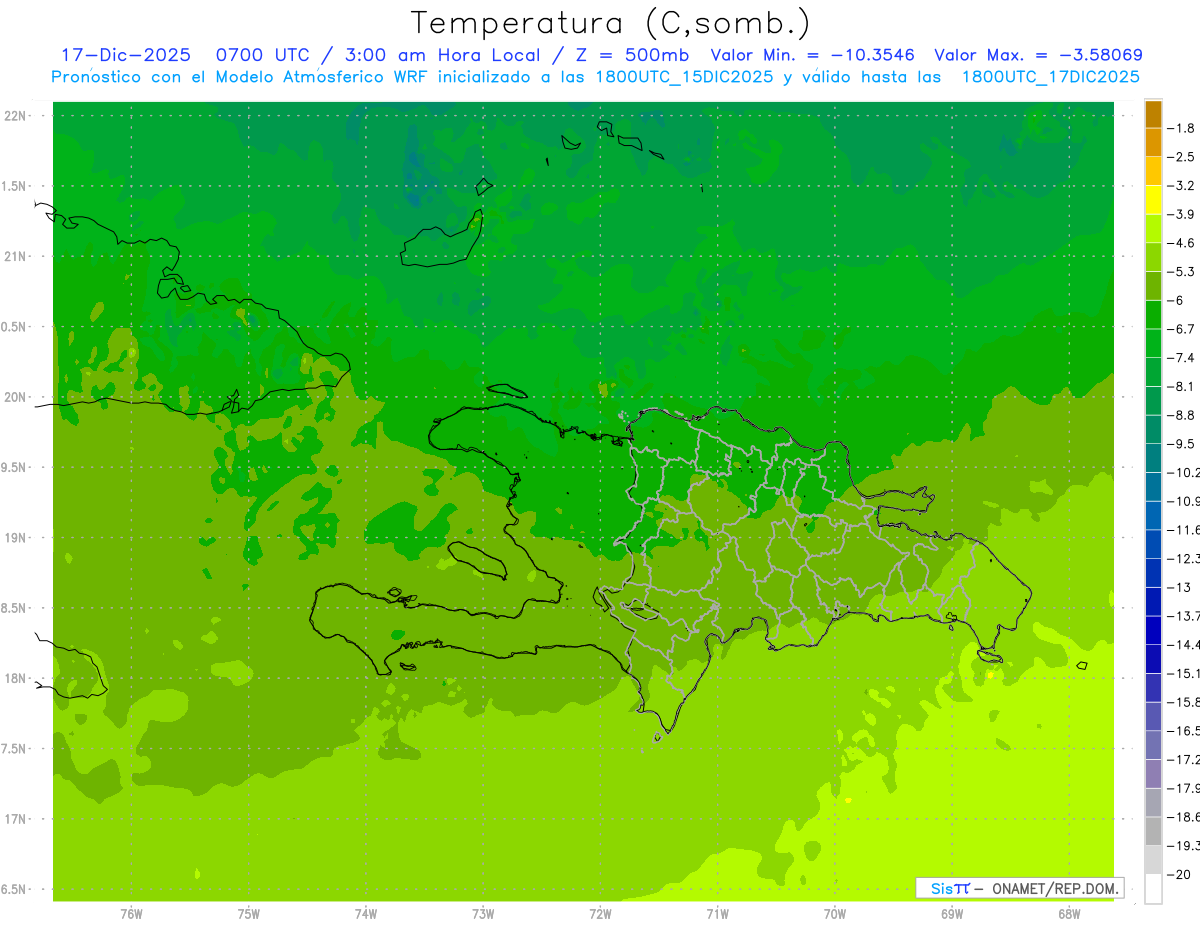
Task: Pick the purple swatch between -17.2 and -17.9
Action: [1153, 773]
